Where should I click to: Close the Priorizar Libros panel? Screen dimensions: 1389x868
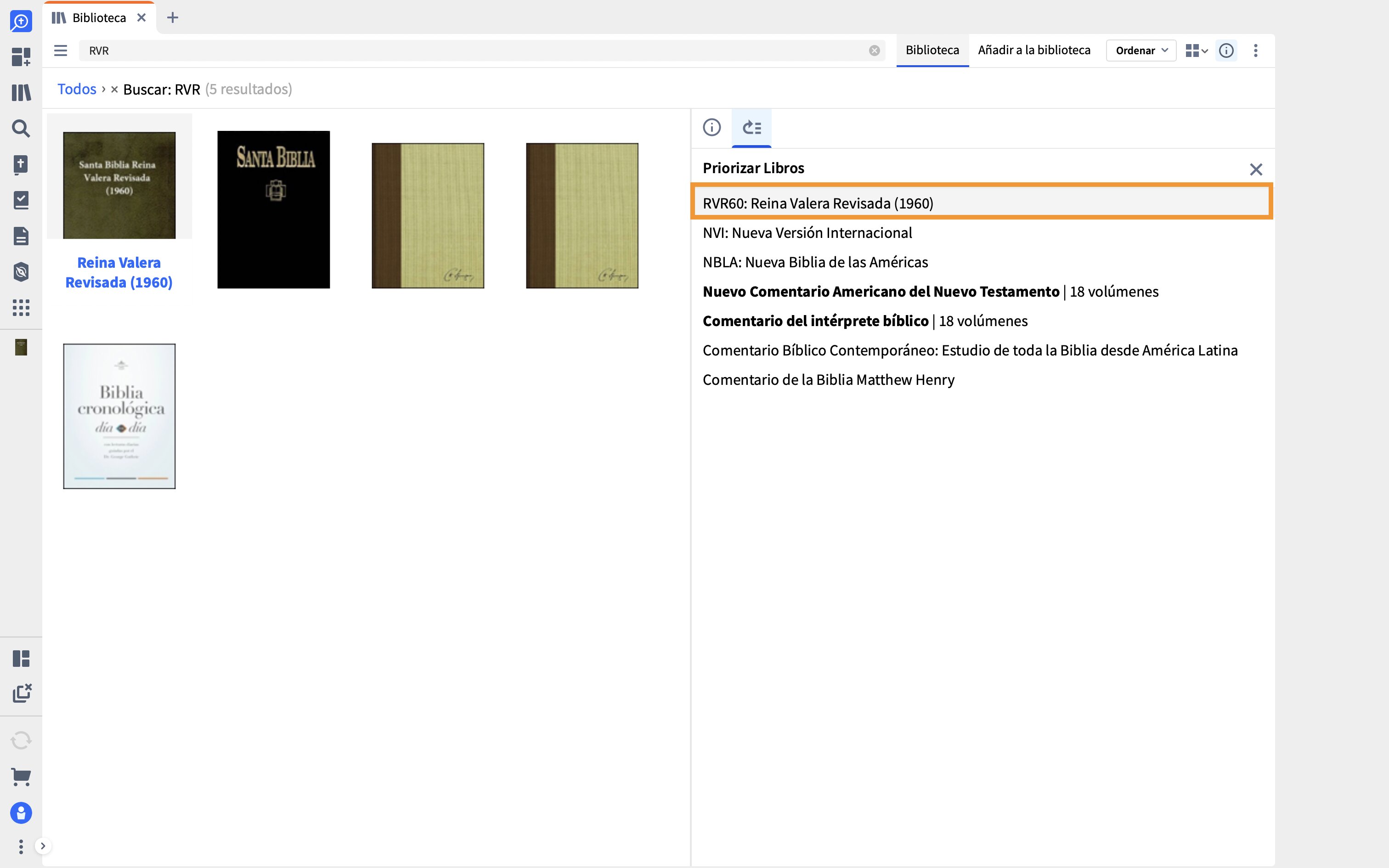(x=1256, y=169)
